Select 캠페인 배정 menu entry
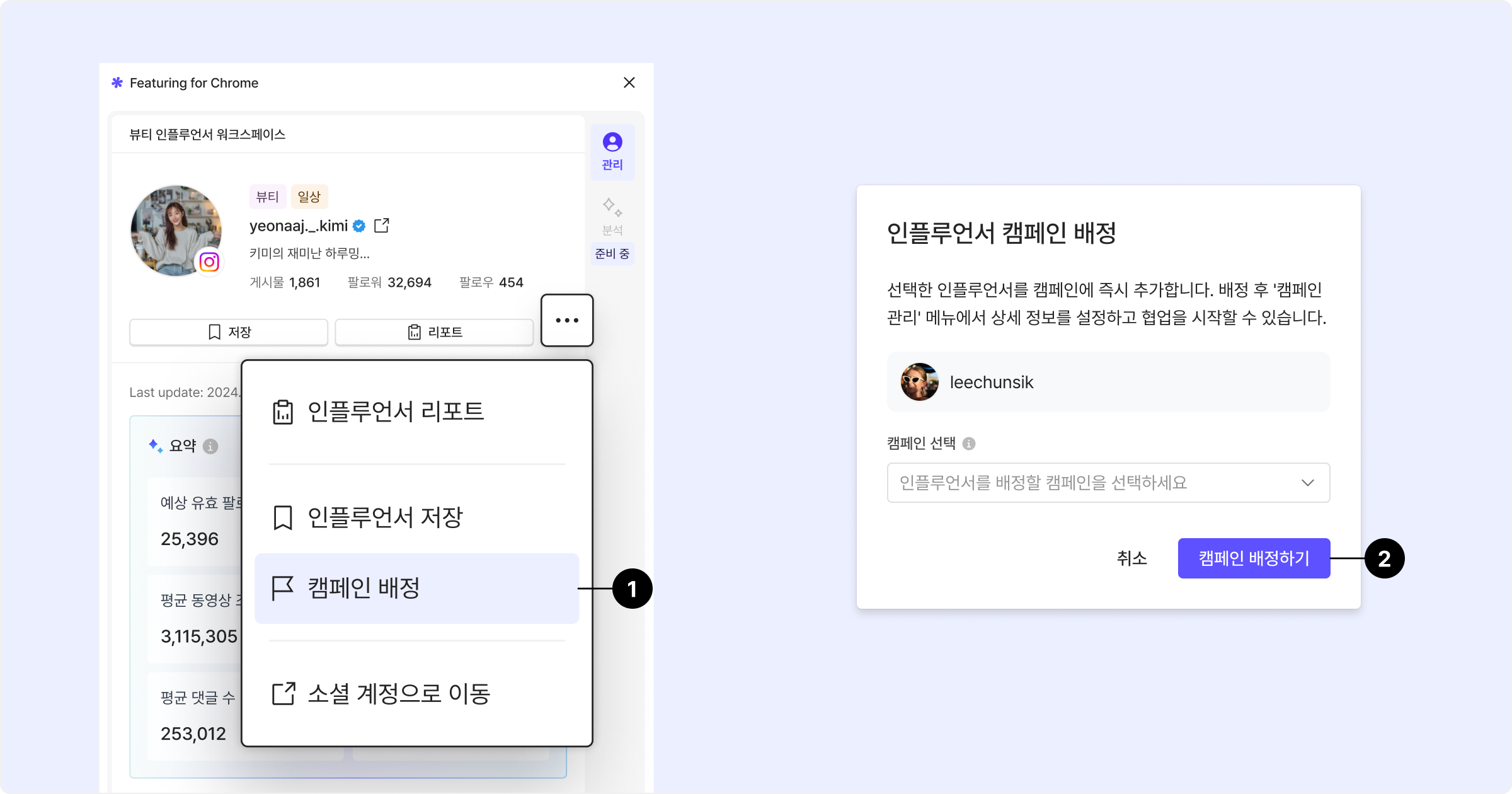The image size is (1512, 794). [416, 589]
